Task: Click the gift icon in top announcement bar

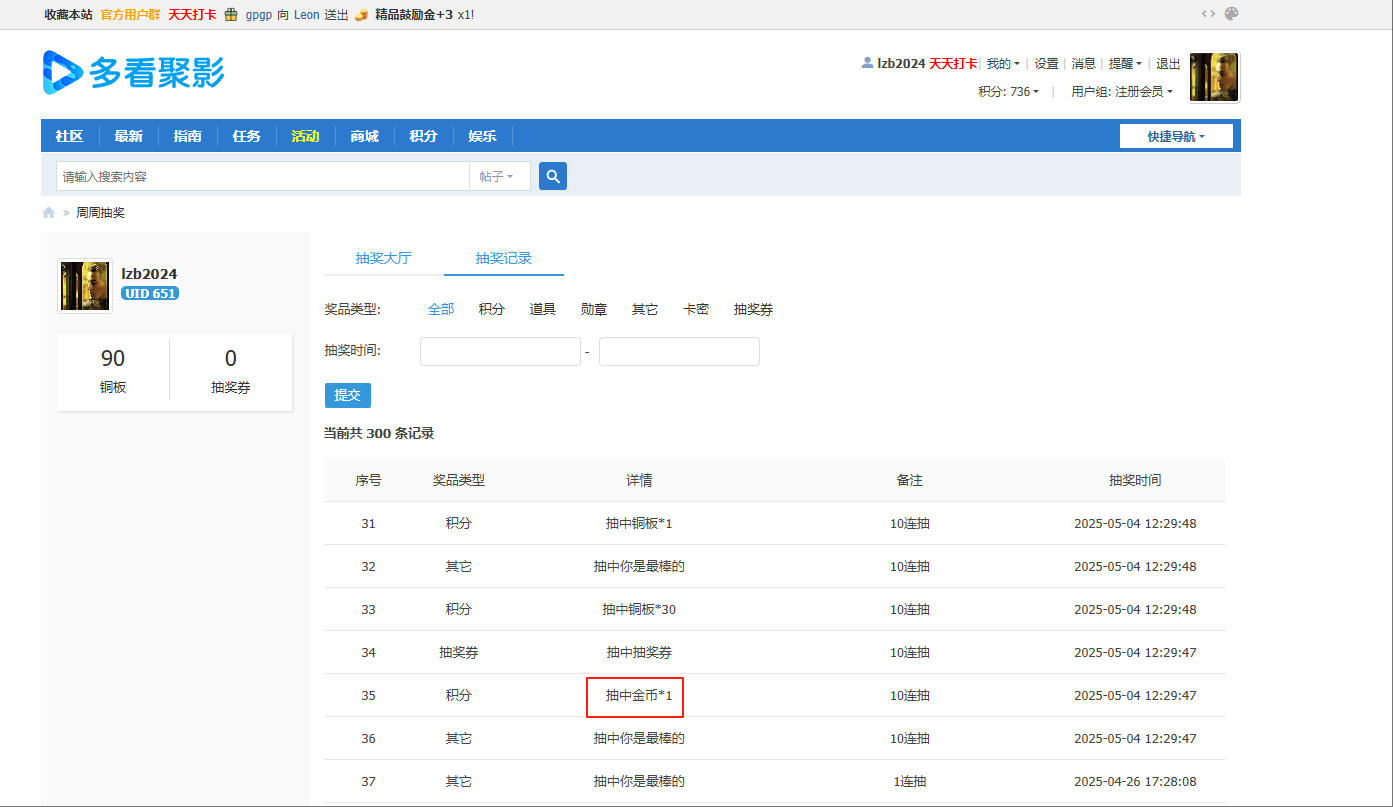Action: [231, 15]
